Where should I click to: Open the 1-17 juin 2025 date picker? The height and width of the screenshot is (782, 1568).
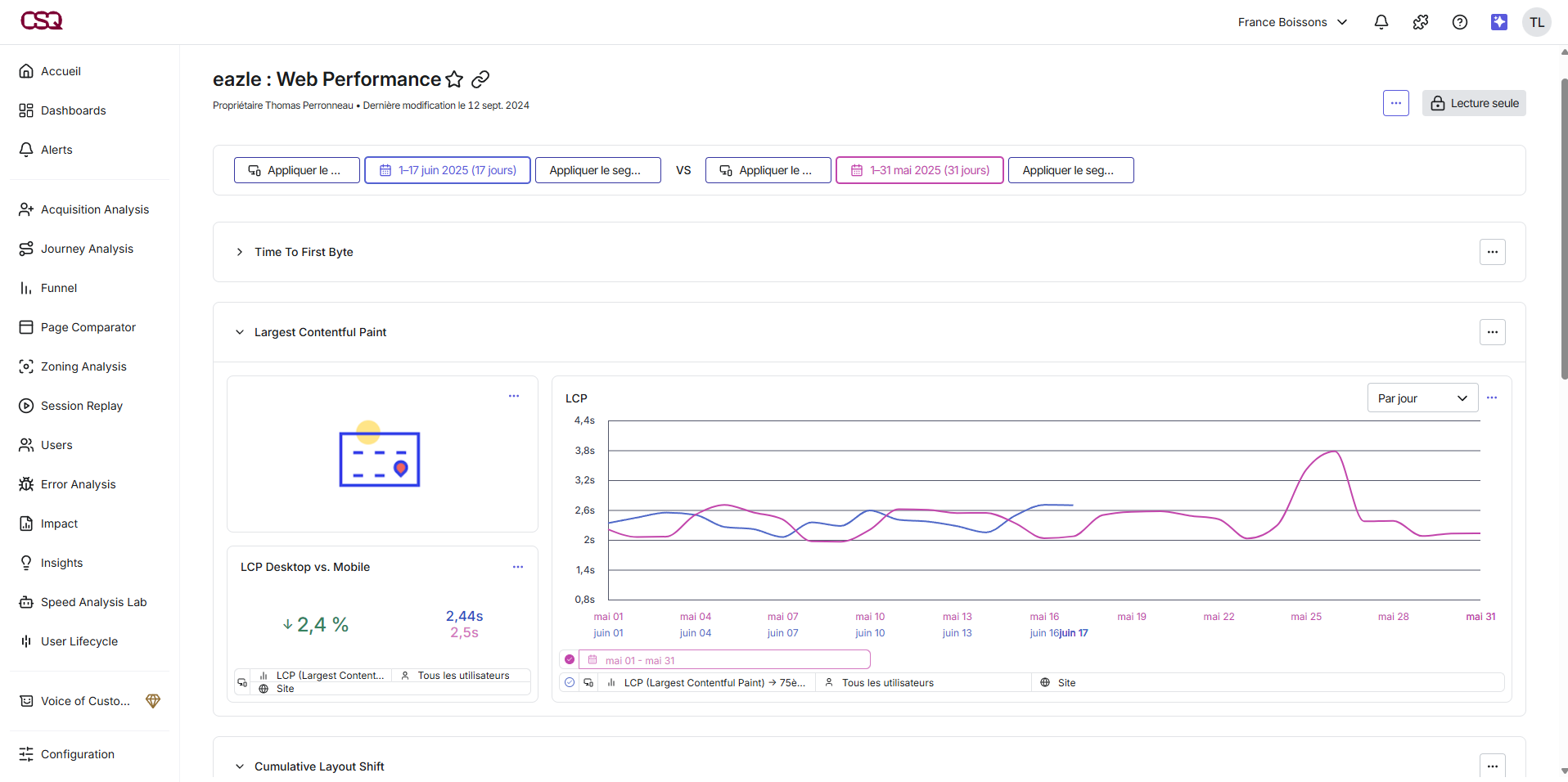(x=447, y=170)
